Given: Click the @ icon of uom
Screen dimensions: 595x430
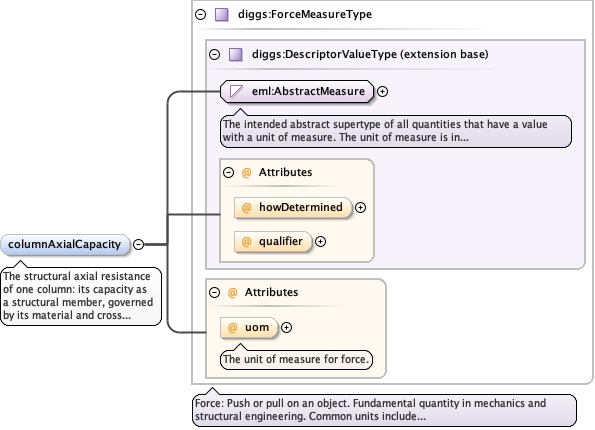Looking at the screenshot, I should [233, 328].
